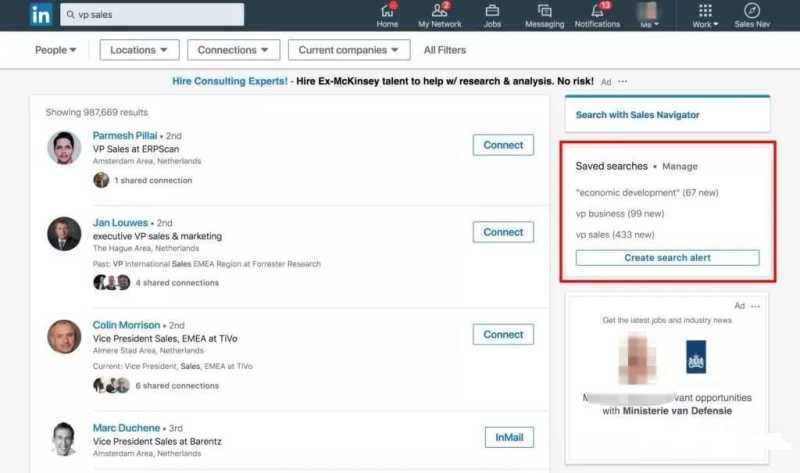The image size is (800, 473).
Task: Connect with Jan Louwes
Action: (503, 232)
